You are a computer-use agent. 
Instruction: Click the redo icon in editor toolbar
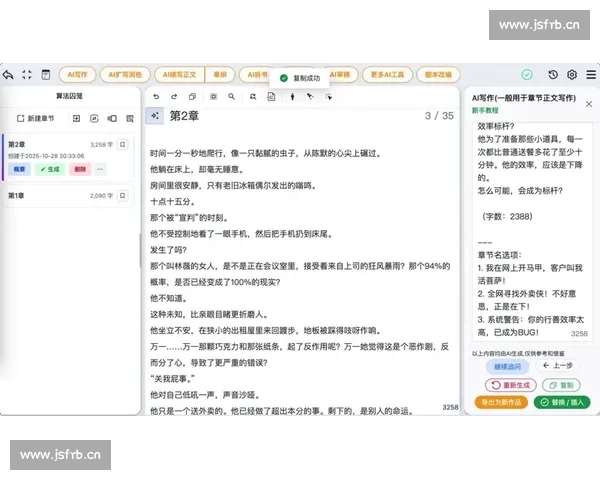(174, 97)
